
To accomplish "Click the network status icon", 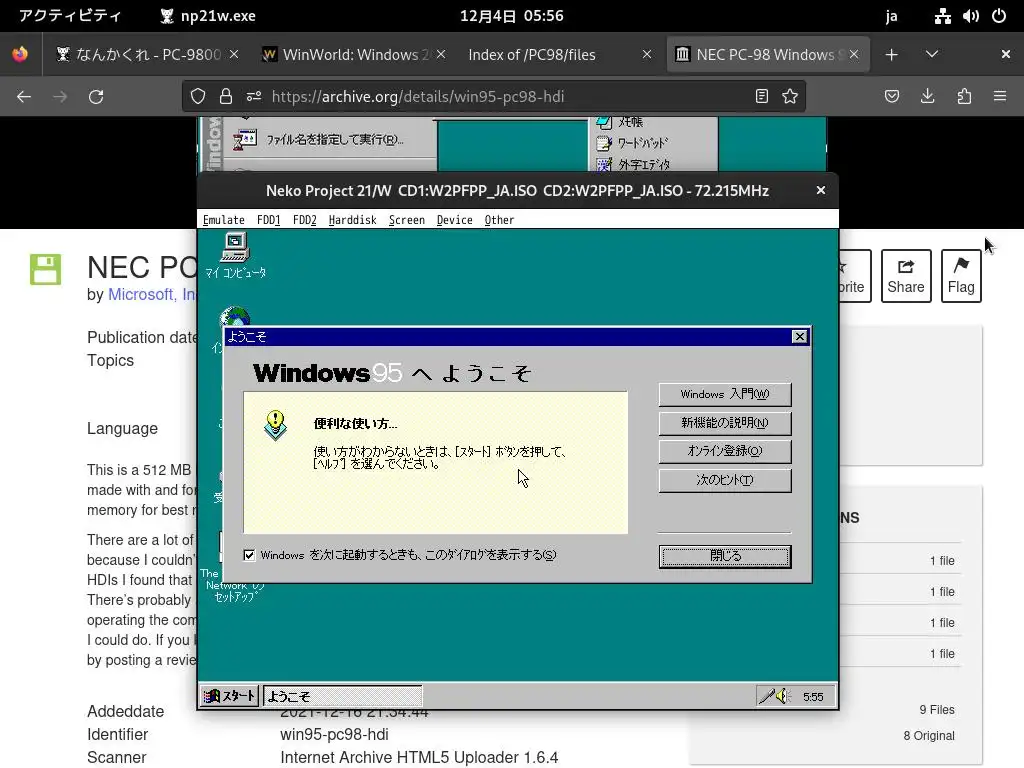I will tap(942, 16).
